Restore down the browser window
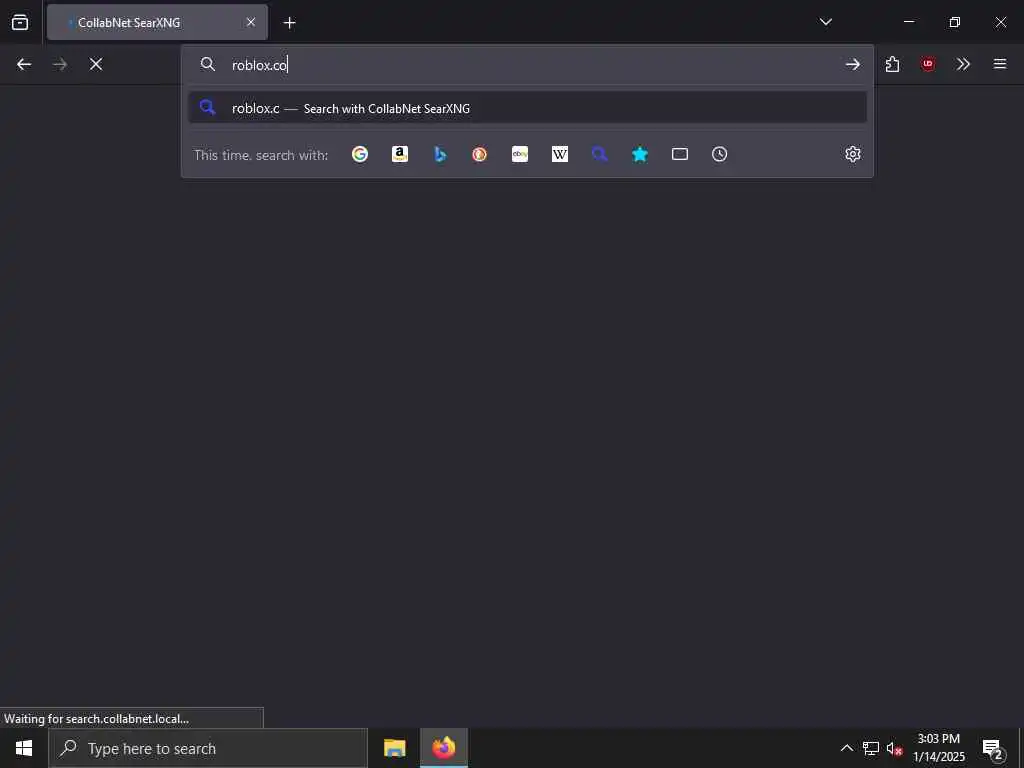The height and width of the screenshot is (768, 1024). click(x=954, y=22)
